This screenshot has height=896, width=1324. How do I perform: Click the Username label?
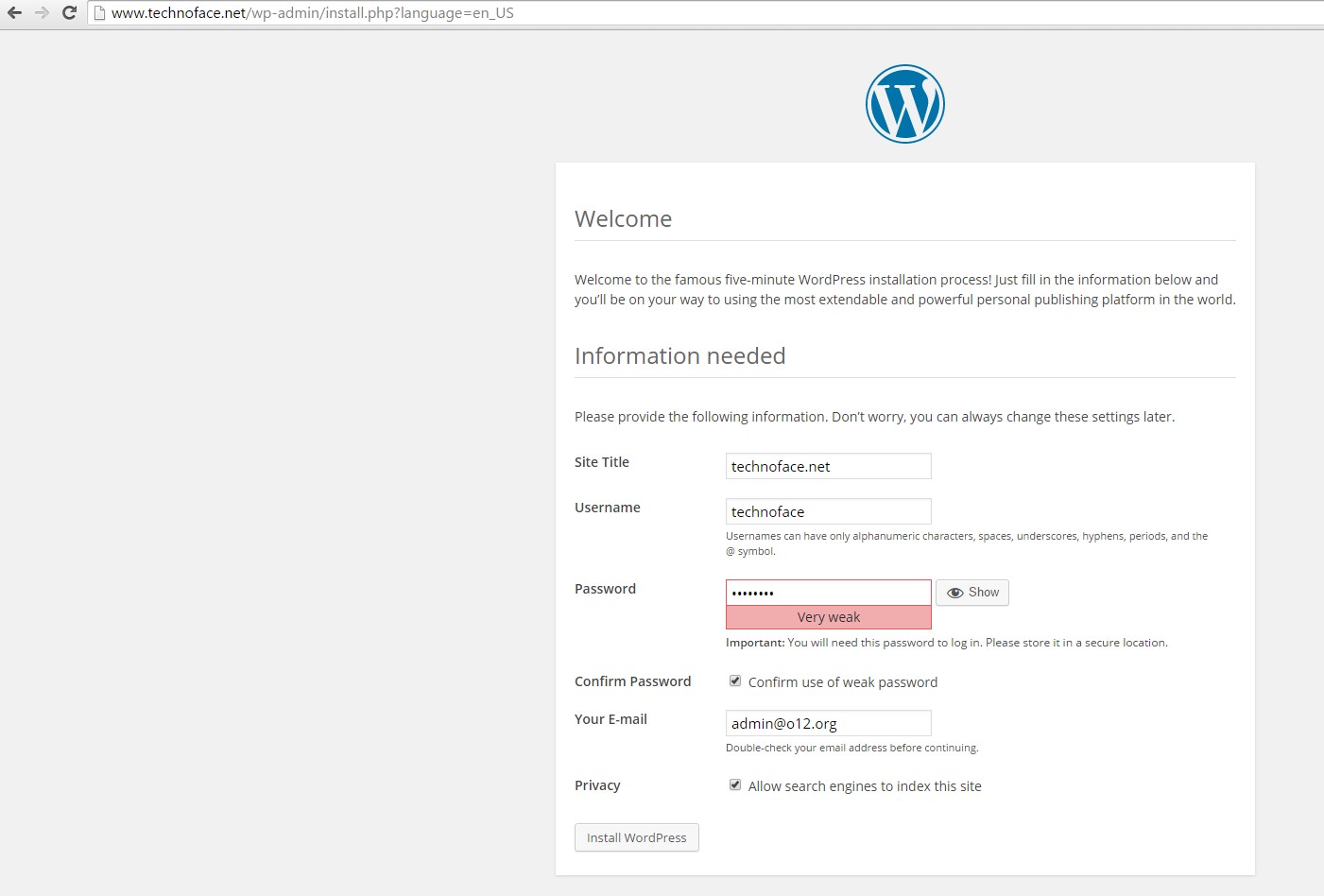click(x=608, y=508)
